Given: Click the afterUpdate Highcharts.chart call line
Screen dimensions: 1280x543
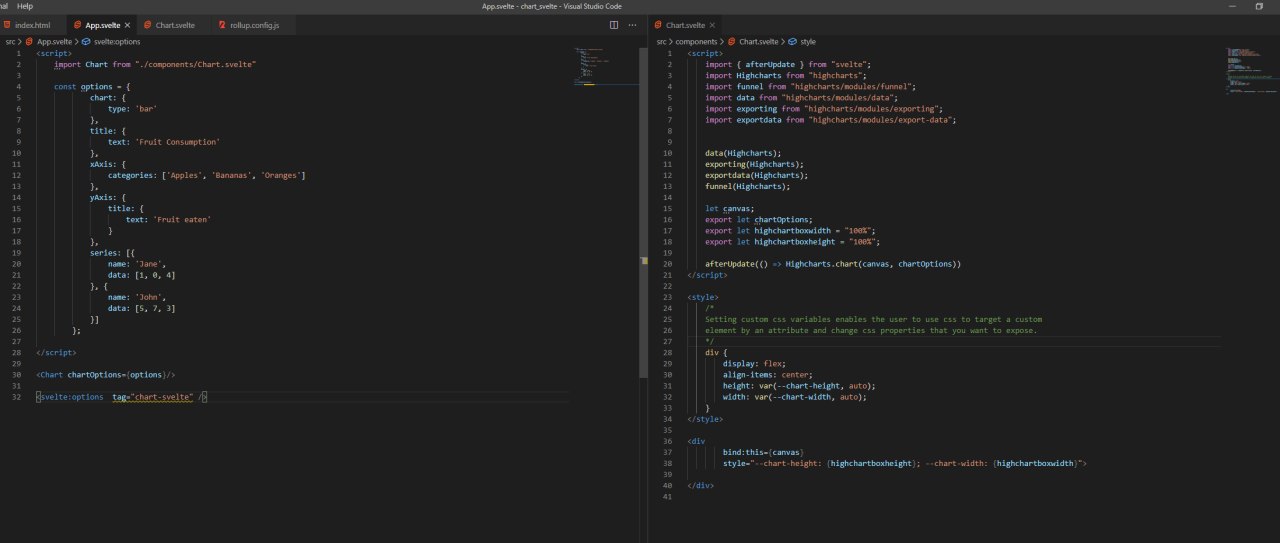Looking at the screenshot, I should click(833, 264).
